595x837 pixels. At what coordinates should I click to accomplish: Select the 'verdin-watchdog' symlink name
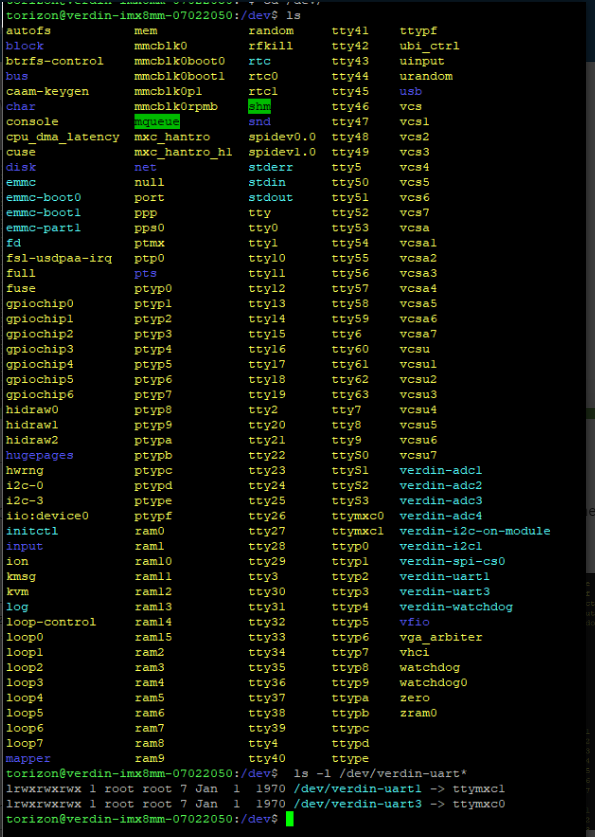pyautogui.click(x=456, y=607)
